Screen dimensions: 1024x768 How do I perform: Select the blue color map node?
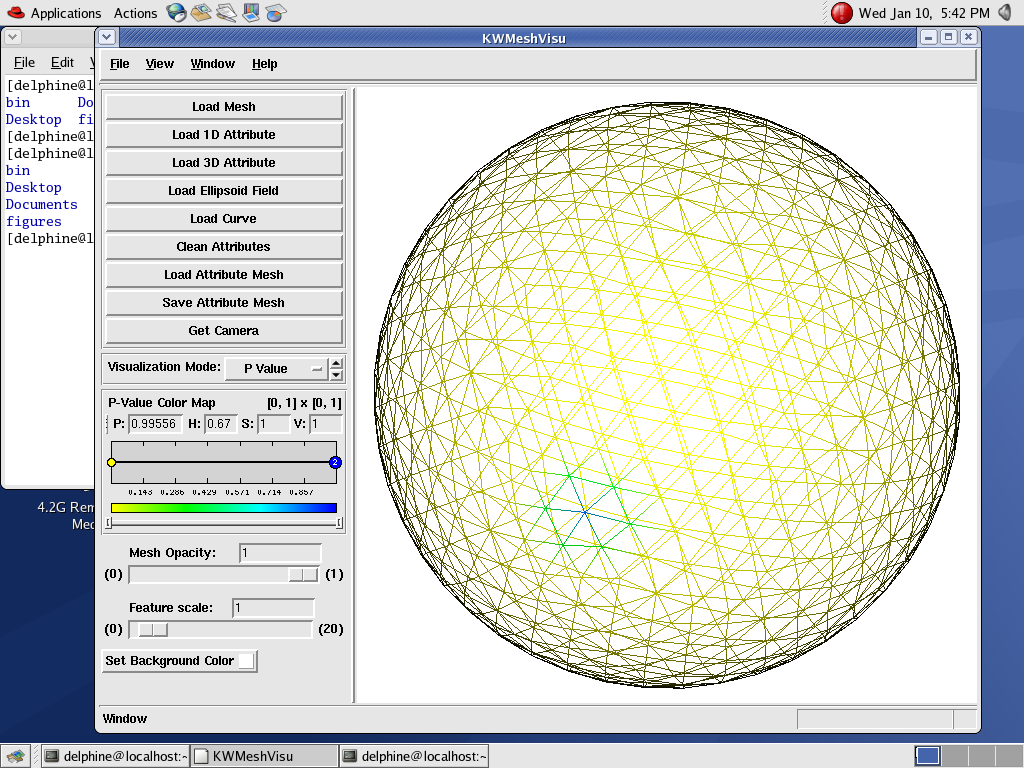(x=335, y=462)
